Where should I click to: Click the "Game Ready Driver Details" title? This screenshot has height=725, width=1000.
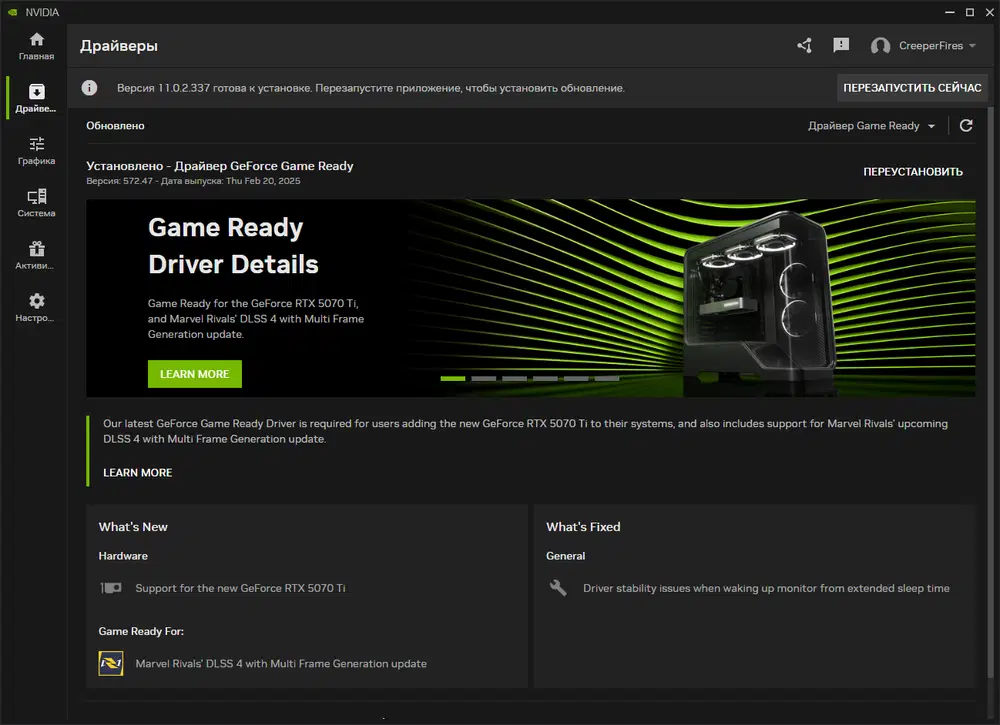(233, 246)
